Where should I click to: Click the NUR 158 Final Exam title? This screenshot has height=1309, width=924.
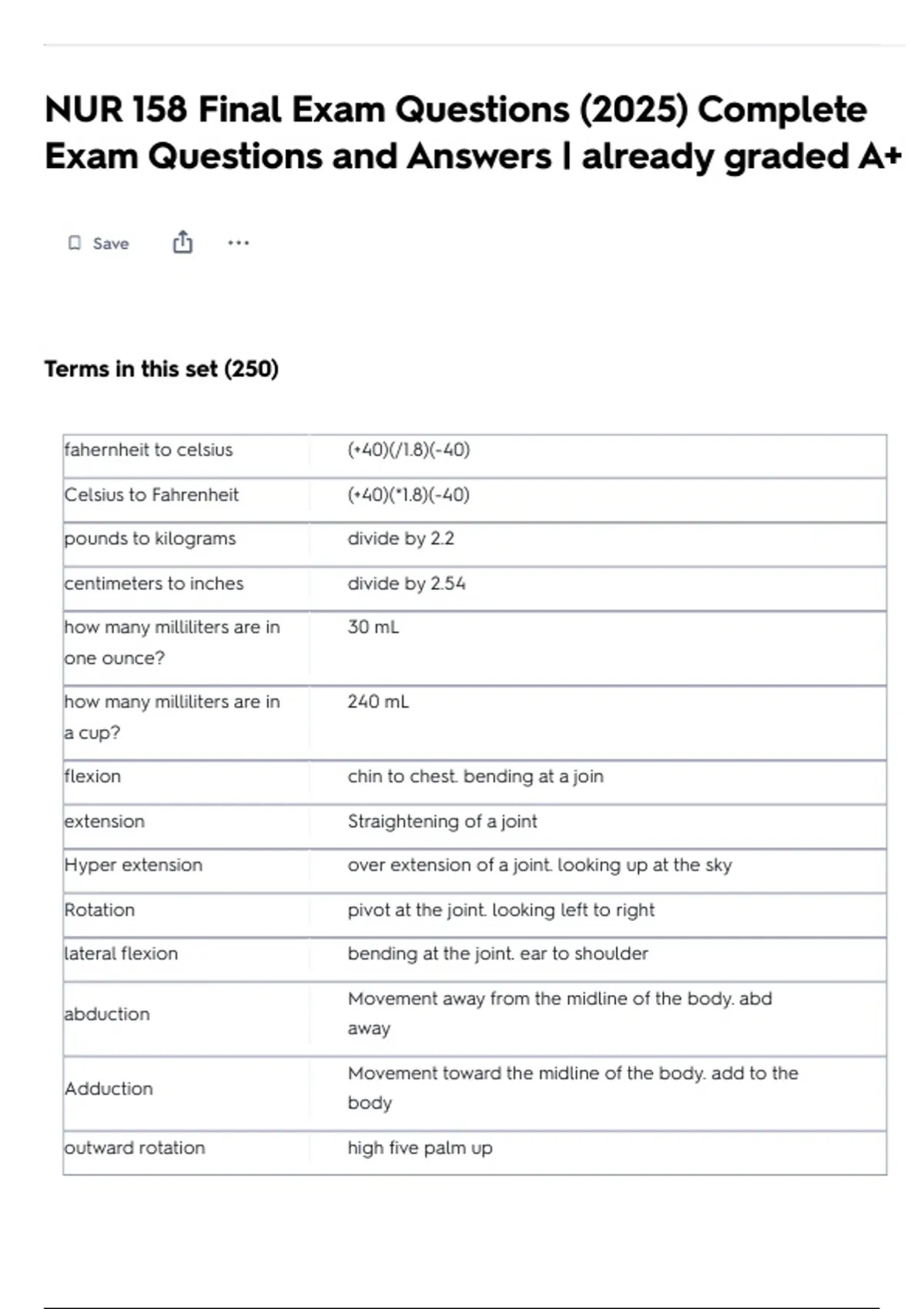(472, 132)
